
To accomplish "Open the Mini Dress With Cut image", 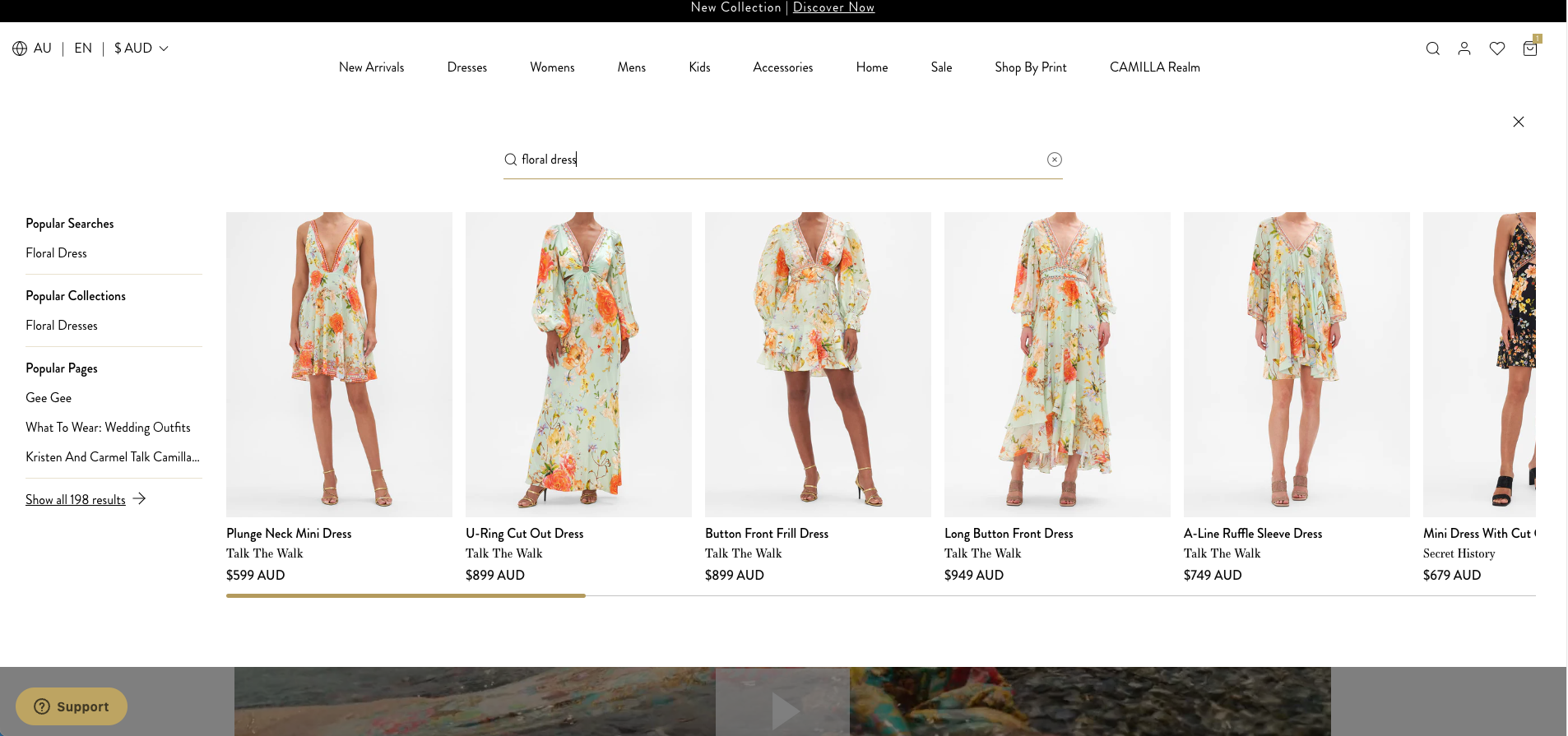I will click(1479, 364).
